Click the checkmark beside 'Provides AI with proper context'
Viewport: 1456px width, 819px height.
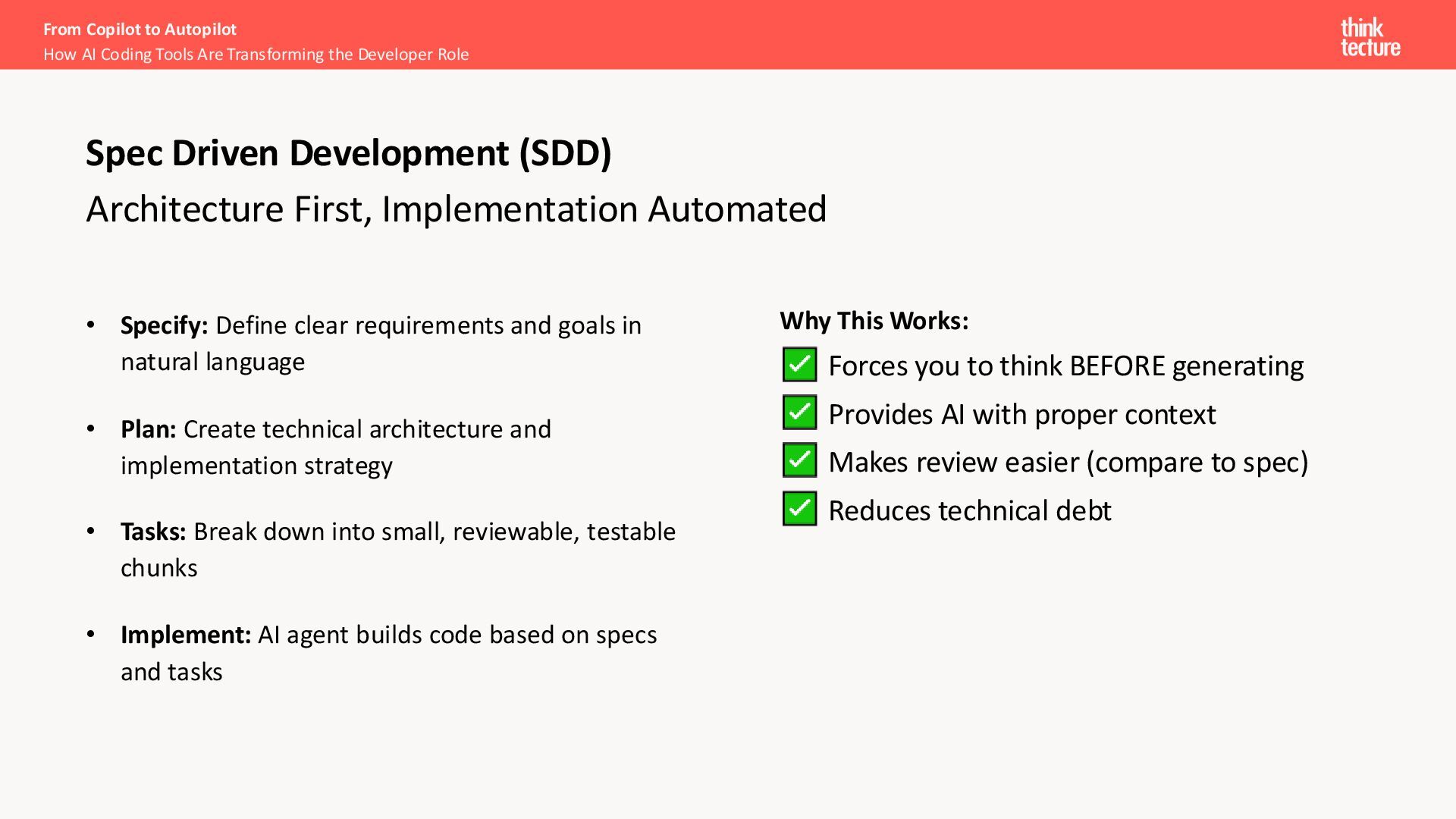[x=799, y=413]
